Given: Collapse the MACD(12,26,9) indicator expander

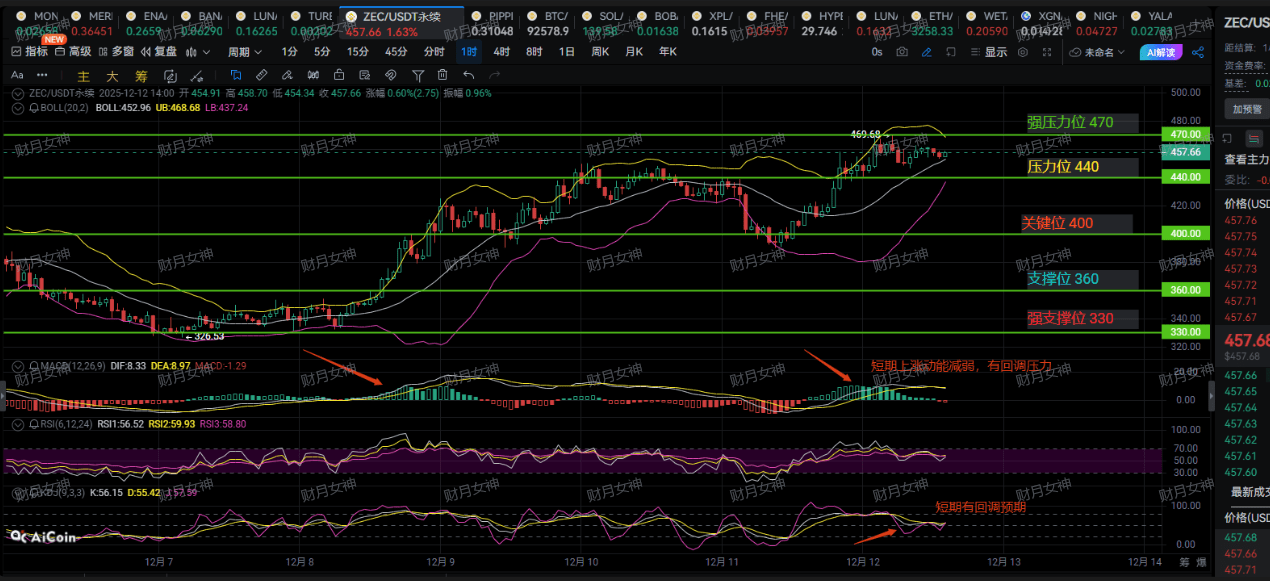Looking at the screenshot, I should coord(19,366).
